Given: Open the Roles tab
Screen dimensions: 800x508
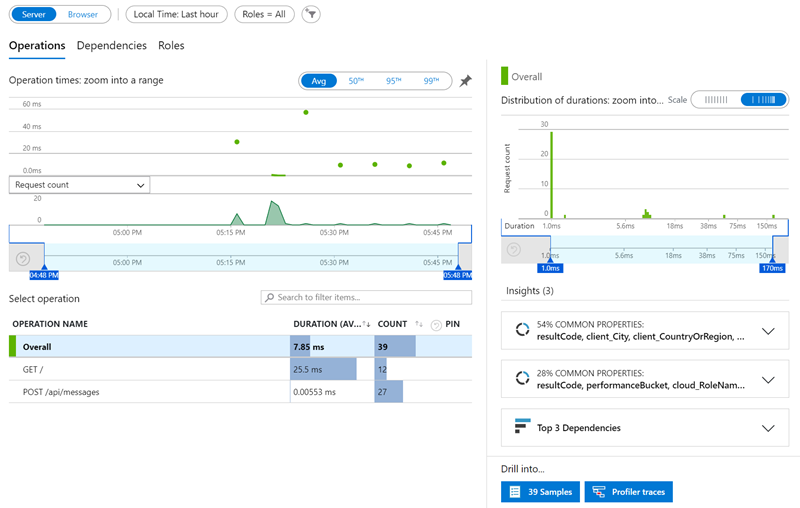Looking at the screenshot, I should click(x=171, y=45).
